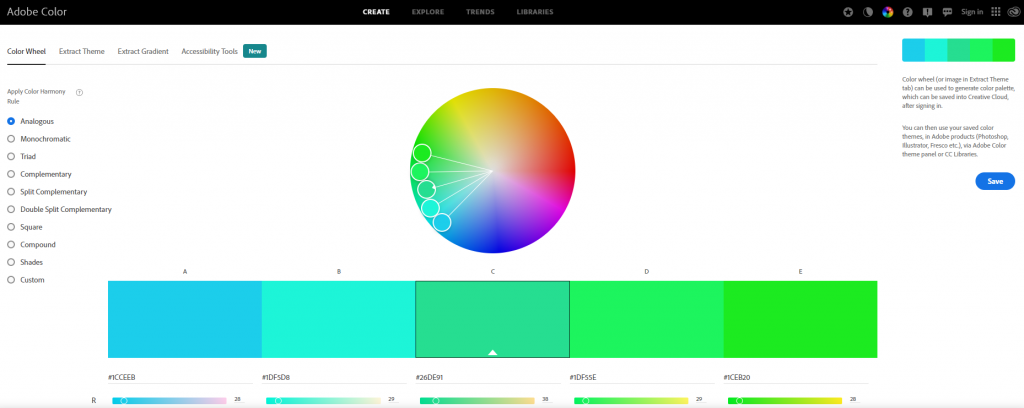
Task: Click the R slider under swatch B
Action: point(323,401)
